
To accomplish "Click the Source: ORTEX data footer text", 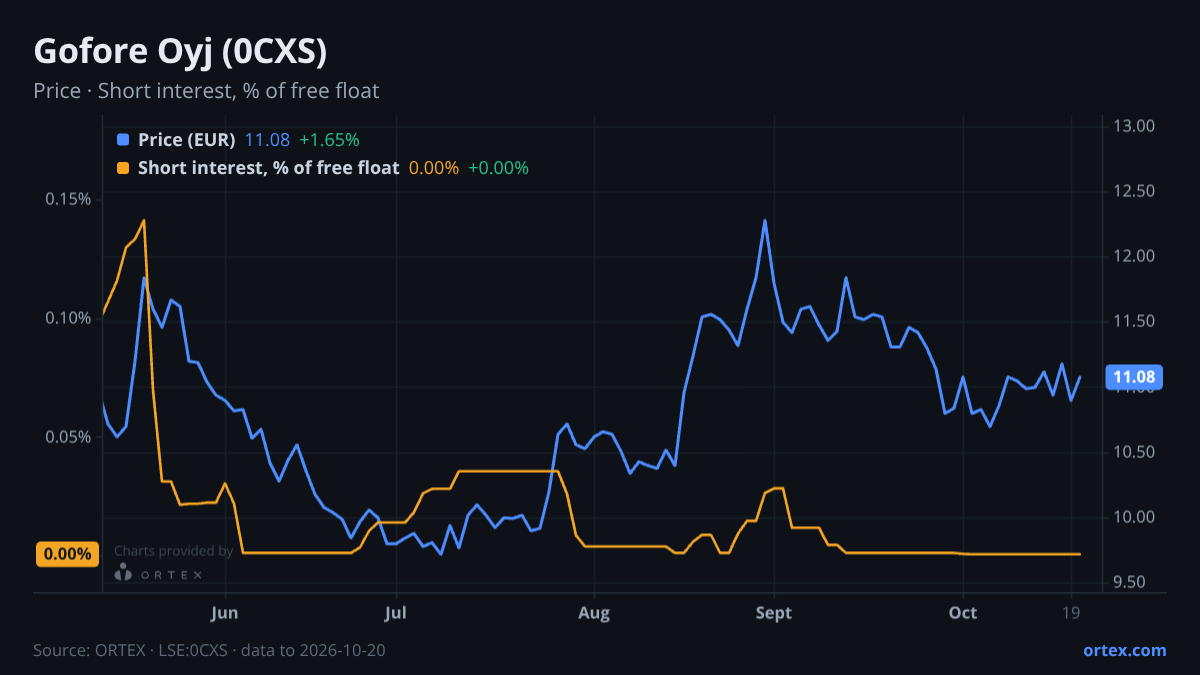I will pyautogui.click(x=210, y=650).
